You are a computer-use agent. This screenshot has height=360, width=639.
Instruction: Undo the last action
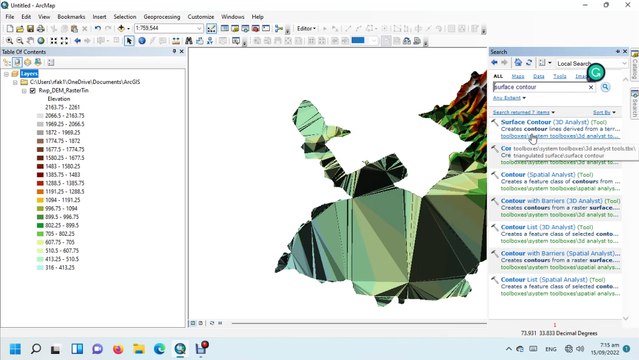98,29
